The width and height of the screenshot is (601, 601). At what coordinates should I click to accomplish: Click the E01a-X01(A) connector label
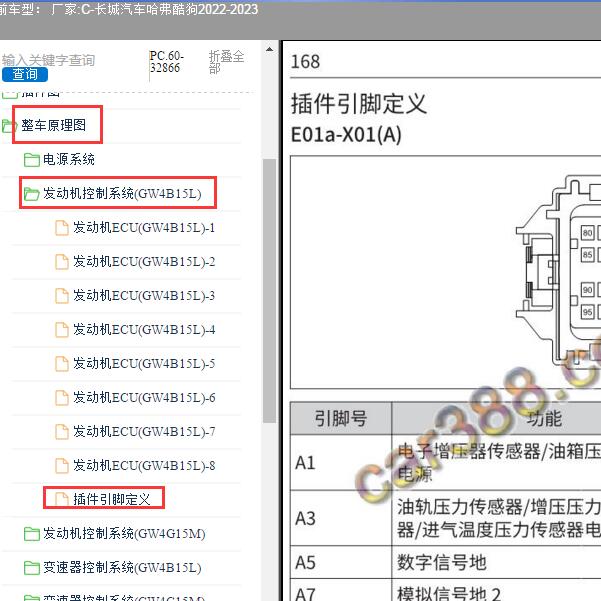(x=346, y=135)
